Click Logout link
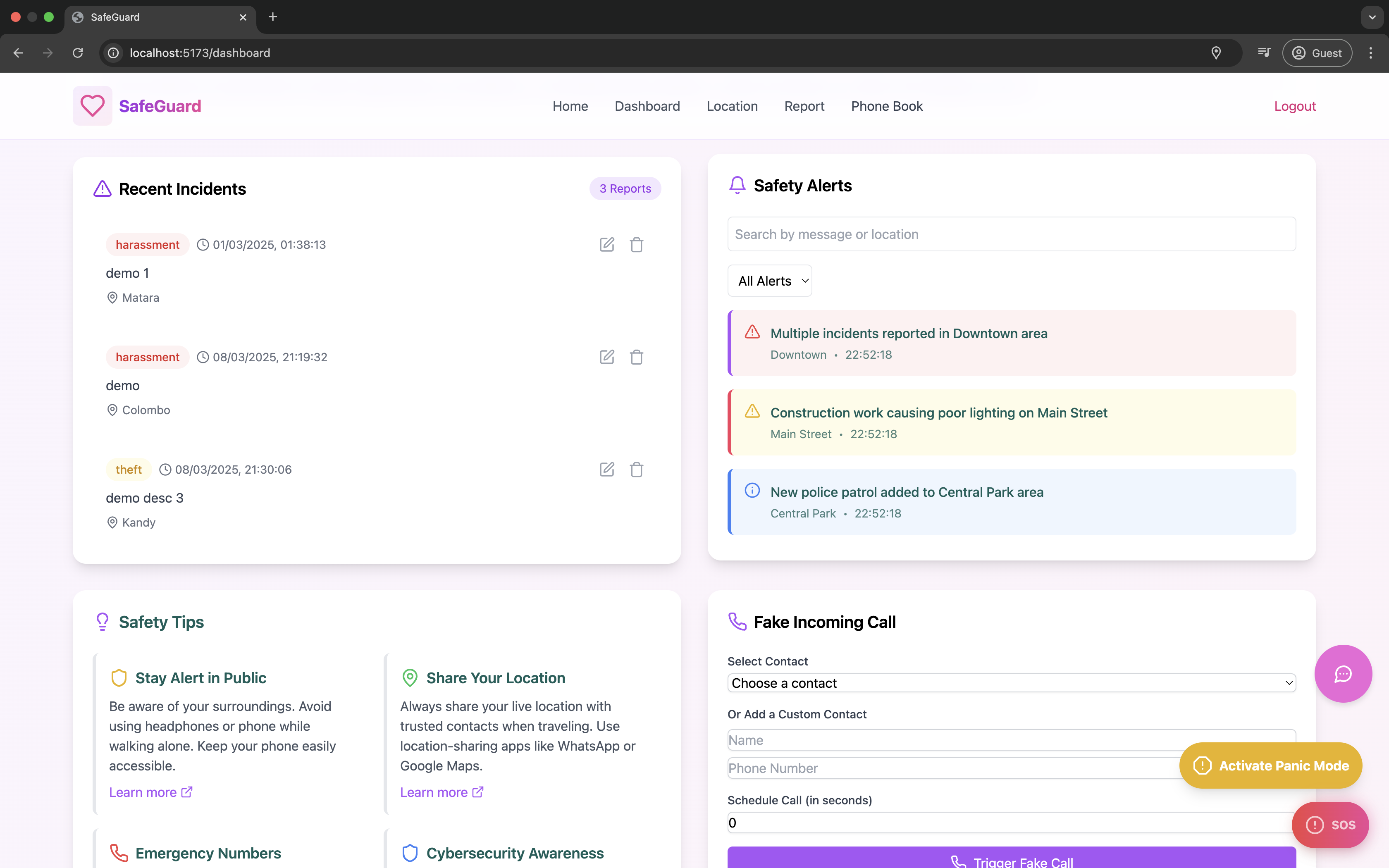Screen dimensions: 1389x868 tap(1294, 106)
